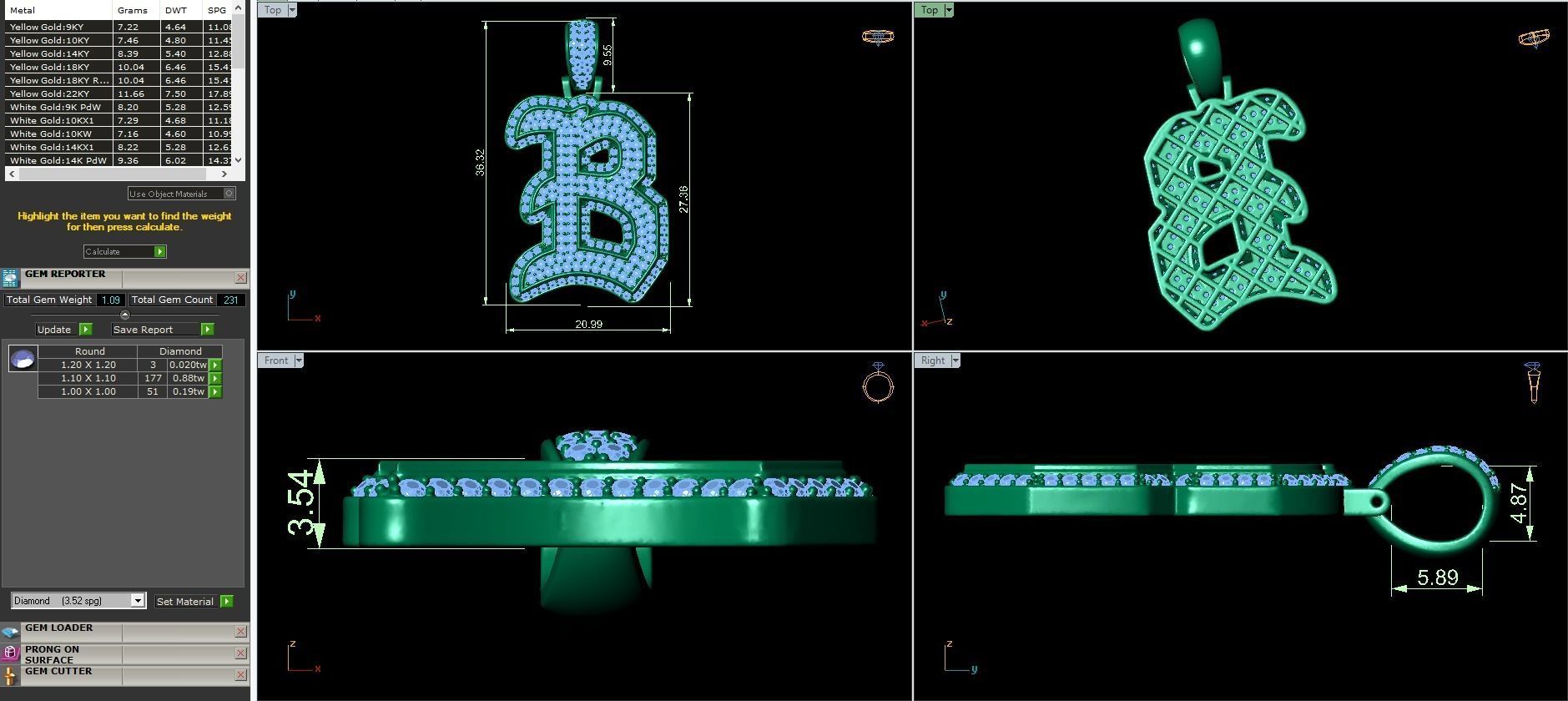The width and height of the screenshot is (1568, 701).
Task: Select the Front viewport label tab
Action: pyautogui.click(x=276, y=361)
